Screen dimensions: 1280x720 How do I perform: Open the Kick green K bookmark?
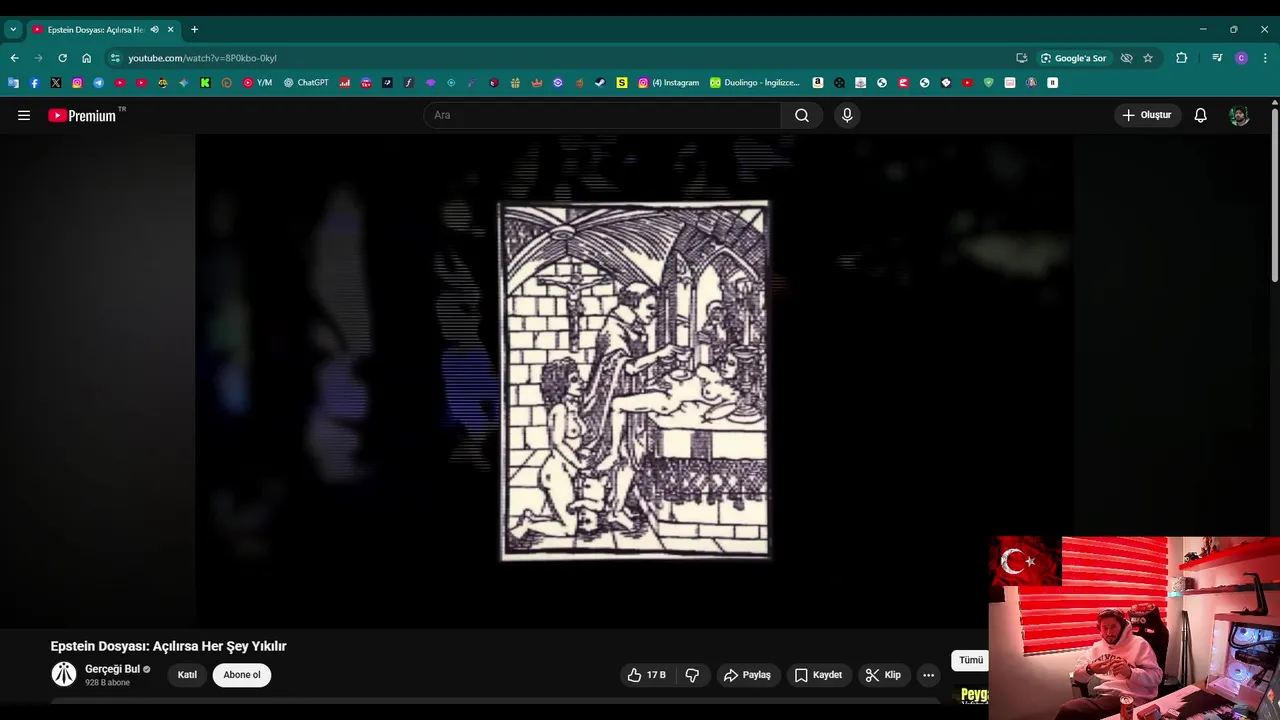205,83
